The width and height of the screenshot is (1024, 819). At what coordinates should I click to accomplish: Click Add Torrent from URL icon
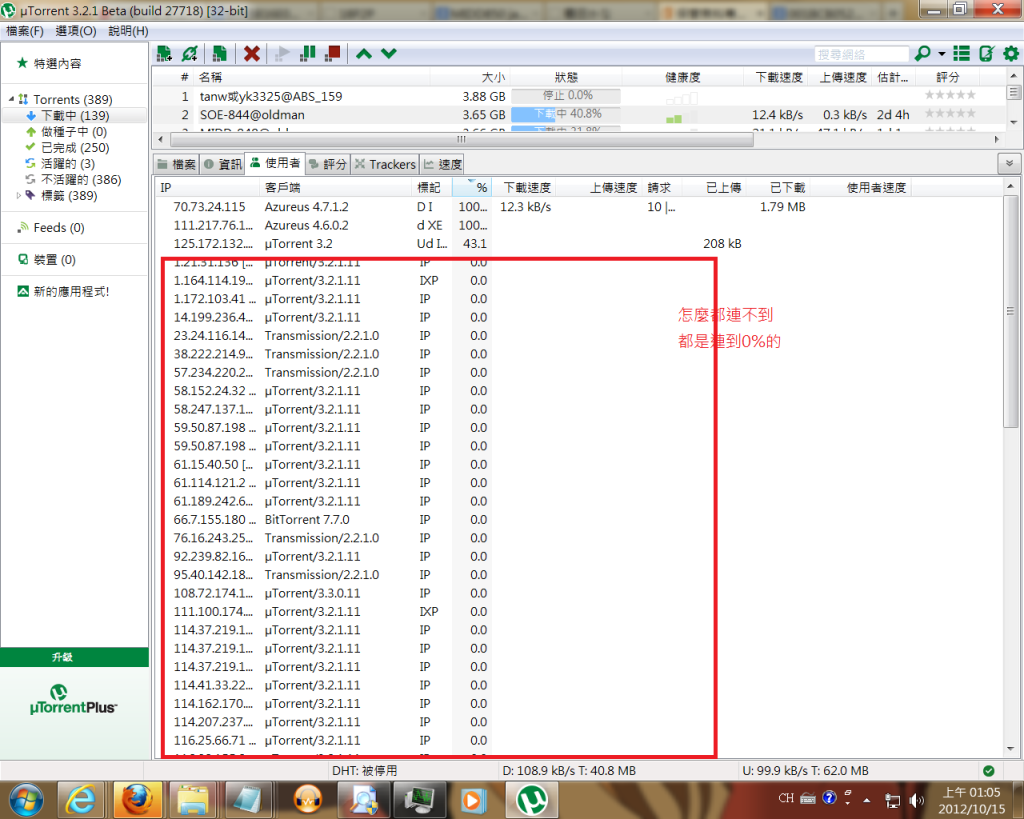tap(190, 53)
